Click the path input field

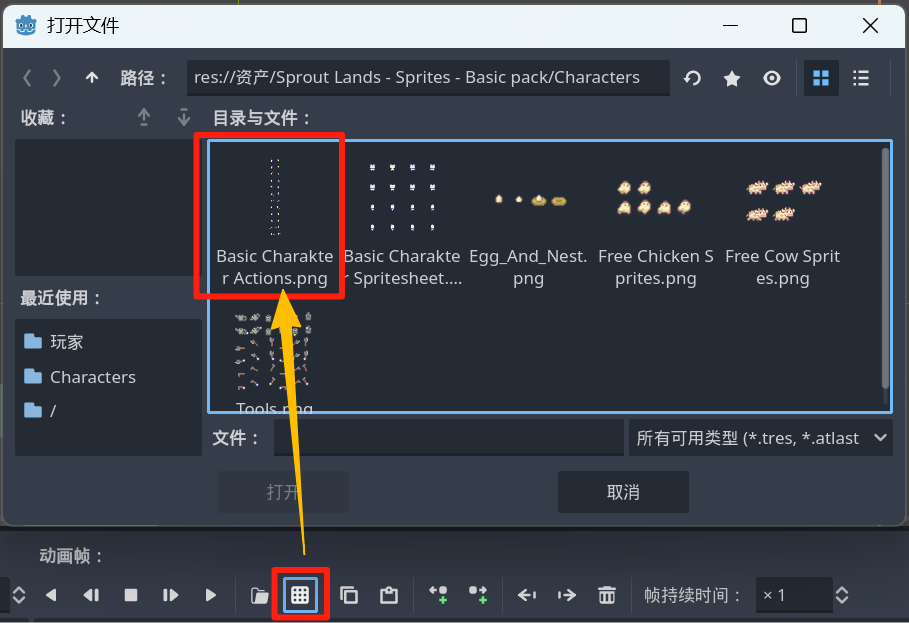pos(428,78)
